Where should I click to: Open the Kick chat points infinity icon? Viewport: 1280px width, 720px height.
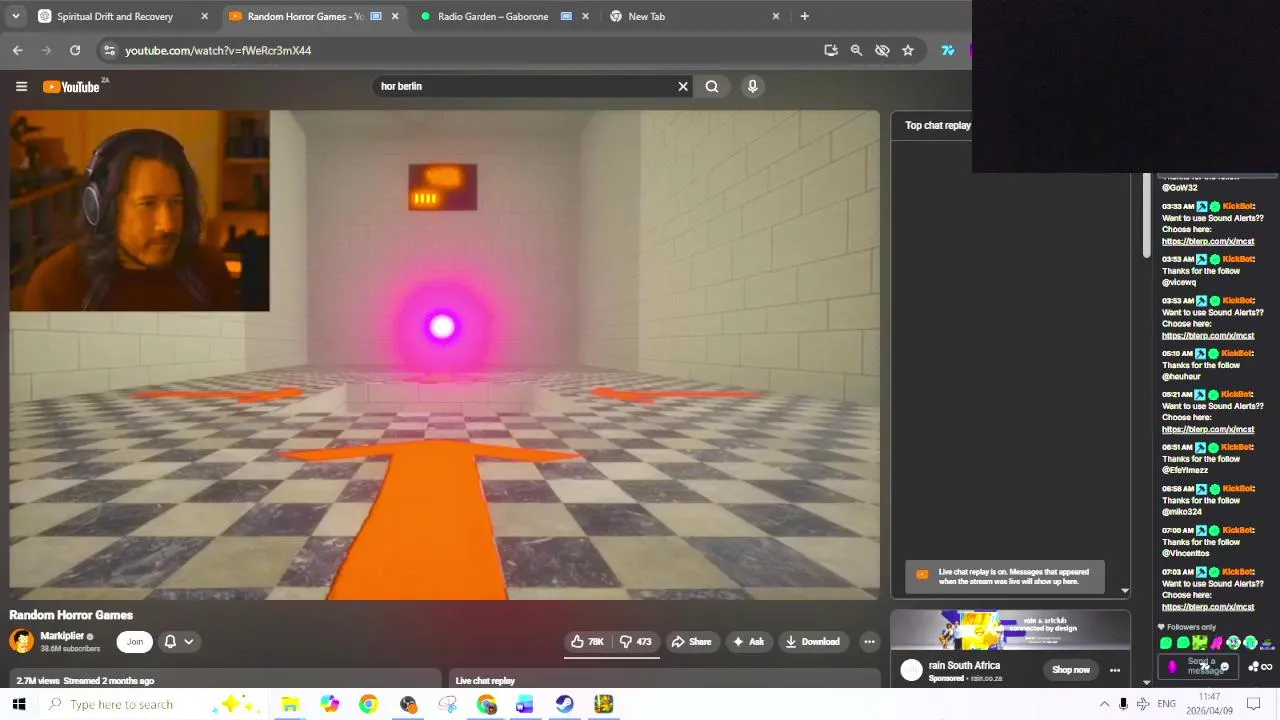(x=1266, y=667)
